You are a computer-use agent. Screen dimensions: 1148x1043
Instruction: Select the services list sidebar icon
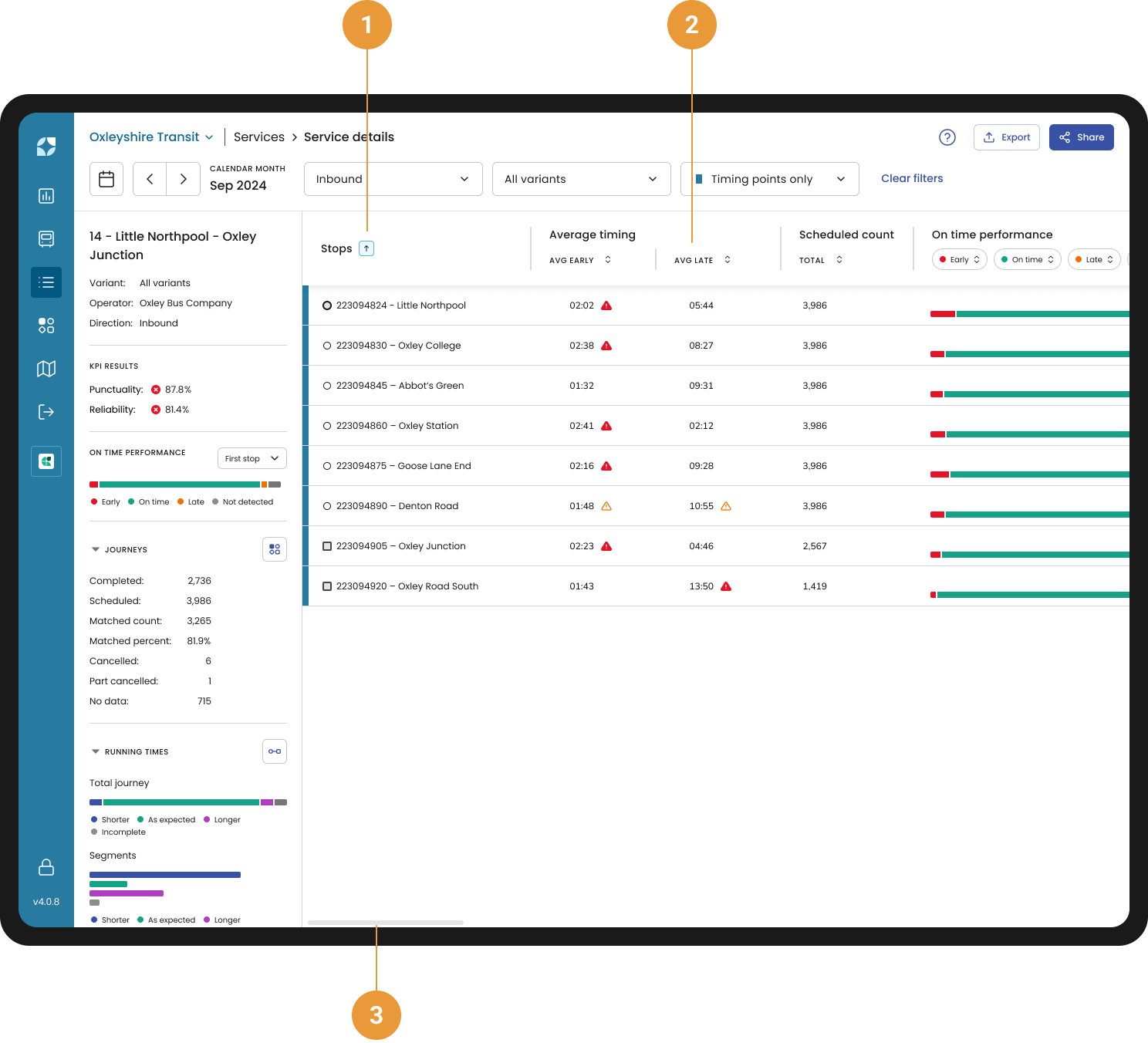pyautogui.click(x=46, y=282)
